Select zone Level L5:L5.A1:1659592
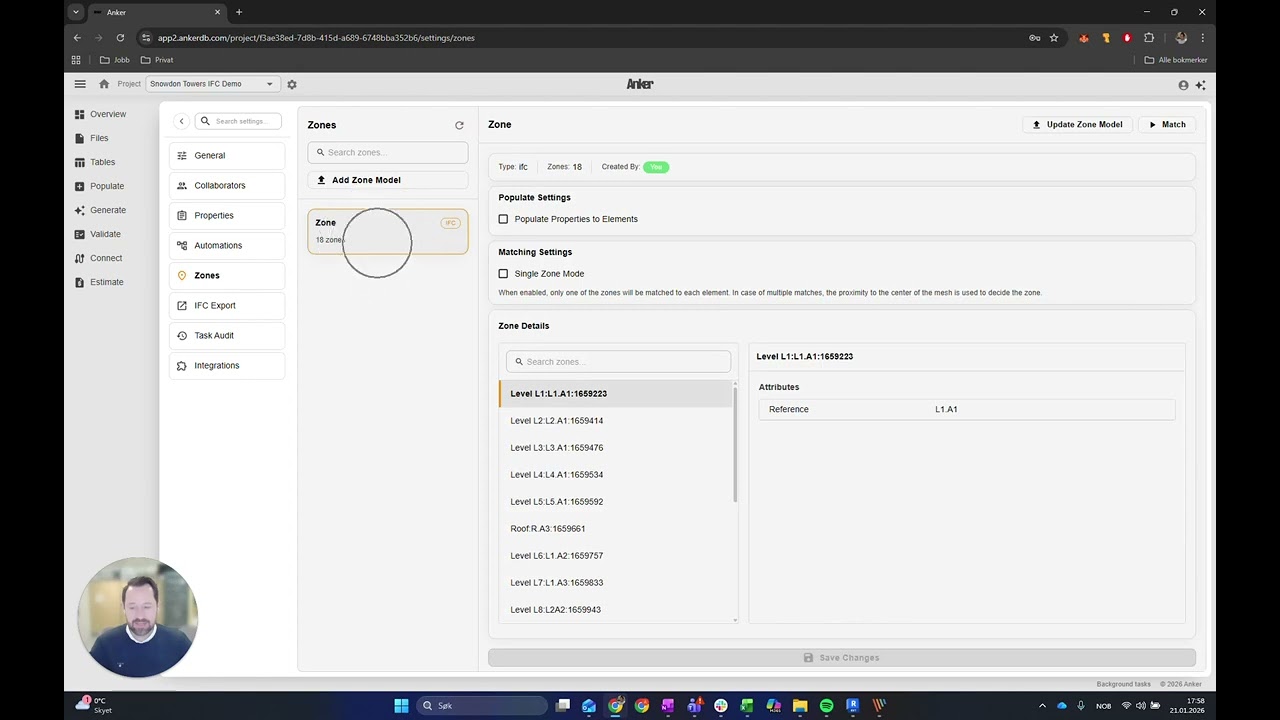Image resolution: width=1280 pixels, height=720 pixels. coord(615,502)
